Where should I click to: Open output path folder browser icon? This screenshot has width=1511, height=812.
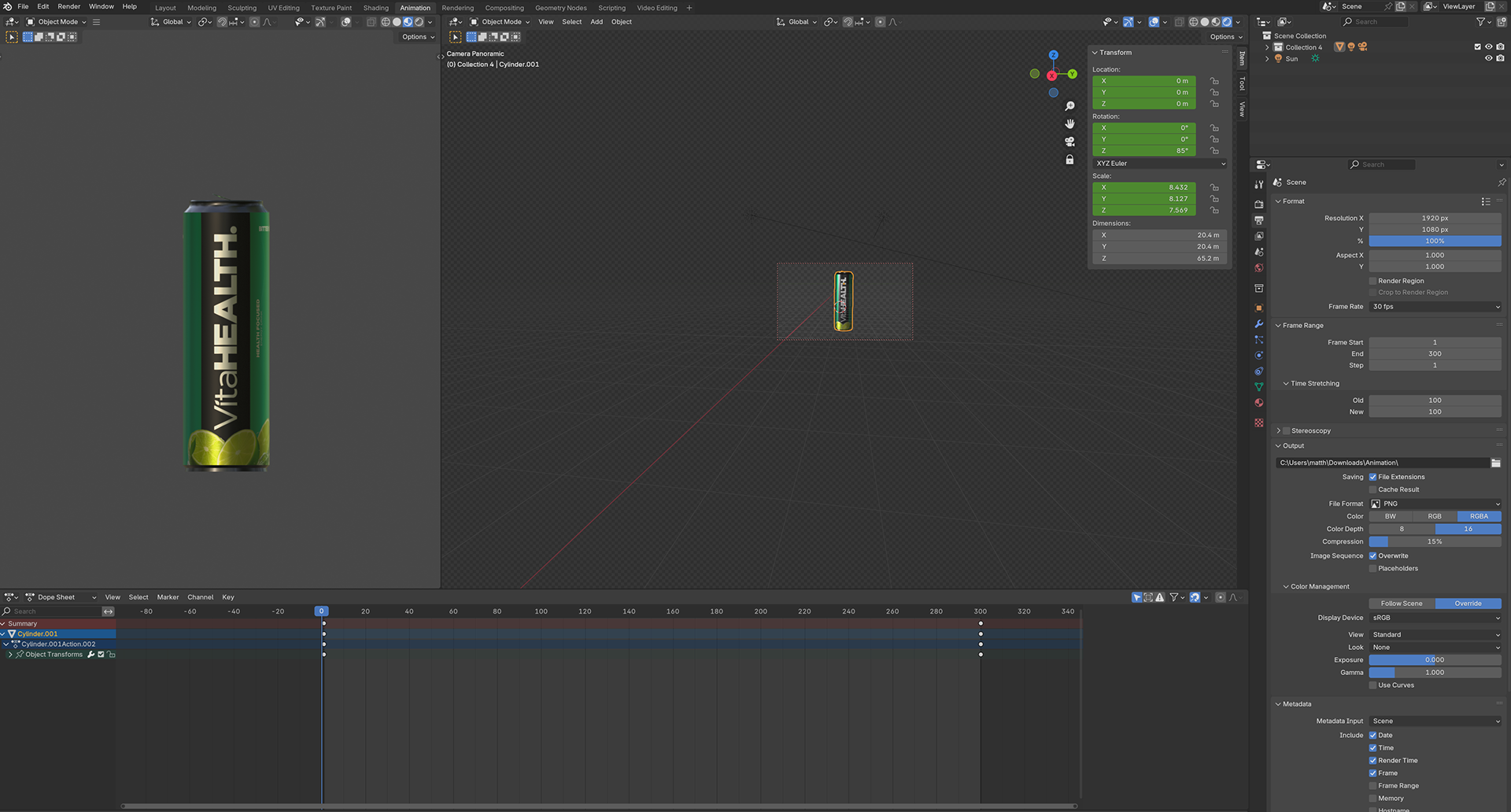pos(1495,463)
